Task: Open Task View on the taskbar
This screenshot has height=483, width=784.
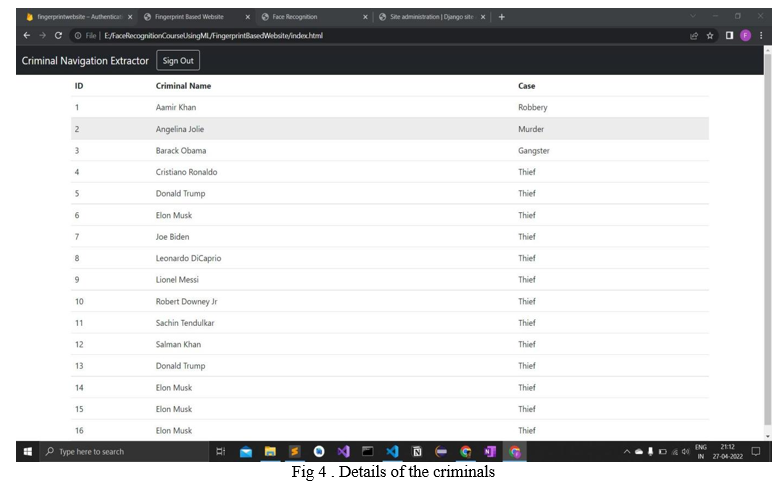Action: (221, 452)
